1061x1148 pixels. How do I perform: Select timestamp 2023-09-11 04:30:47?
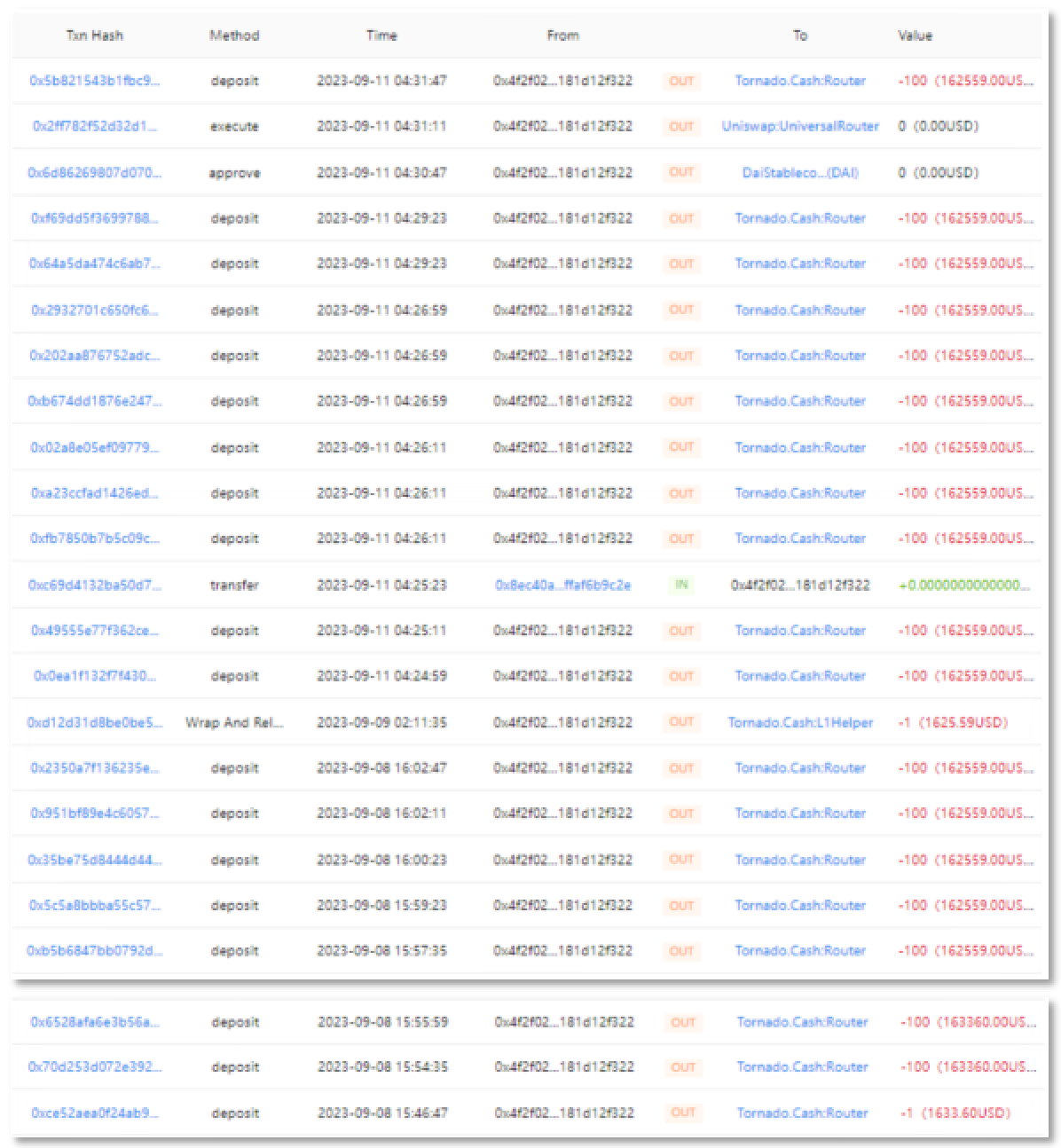click(x=381, y=172)
